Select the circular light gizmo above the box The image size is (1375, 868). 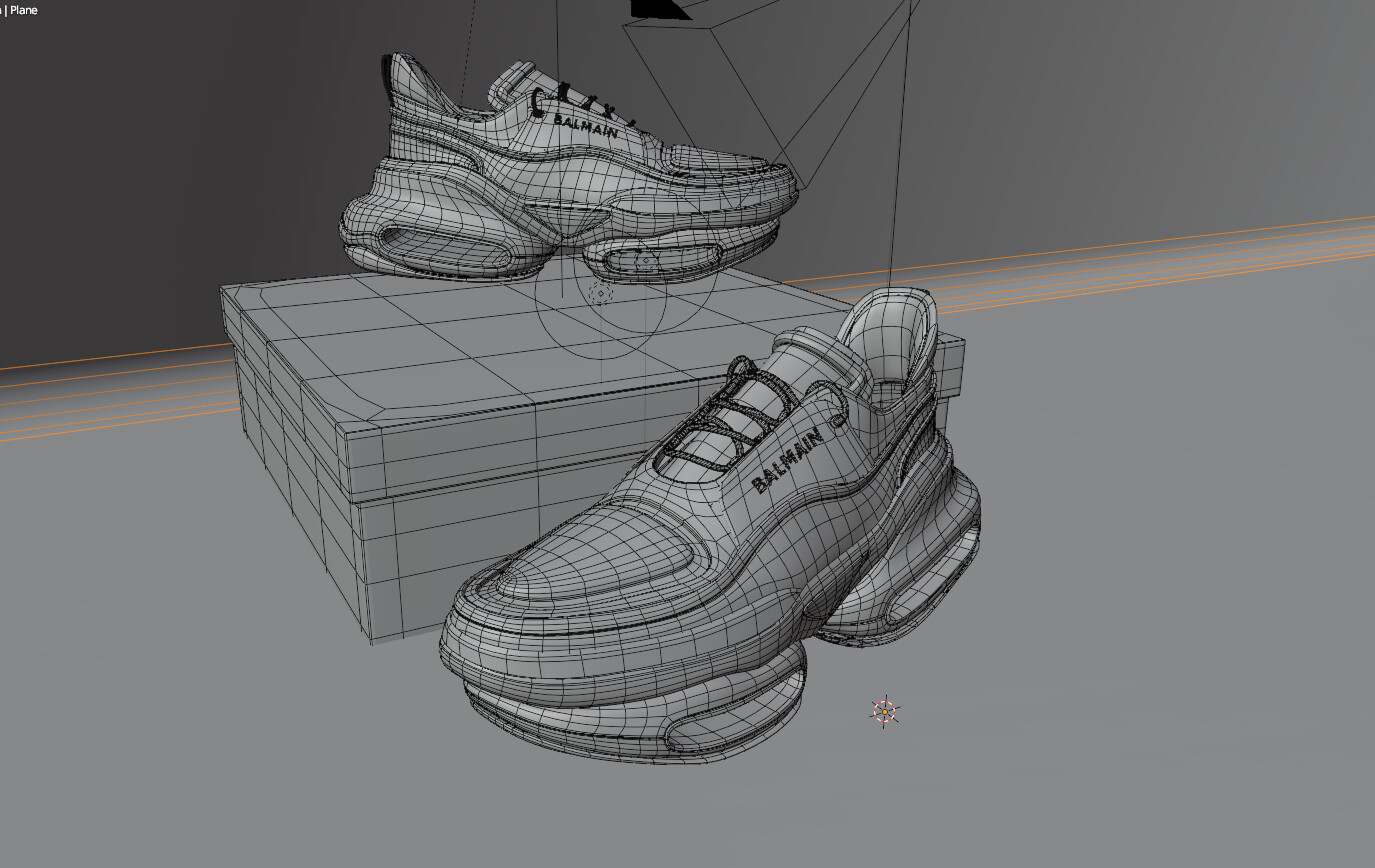pyautogui.click(x=601, y=292)
